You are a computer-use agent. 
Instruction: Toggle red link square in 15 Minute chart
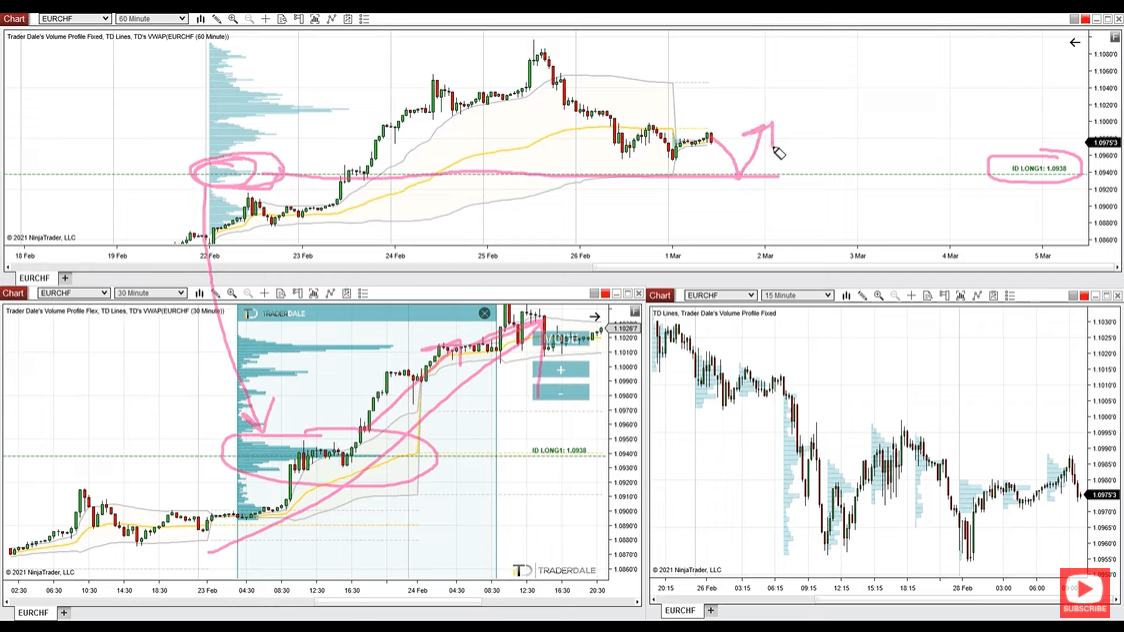click(x=1085, y=296)
